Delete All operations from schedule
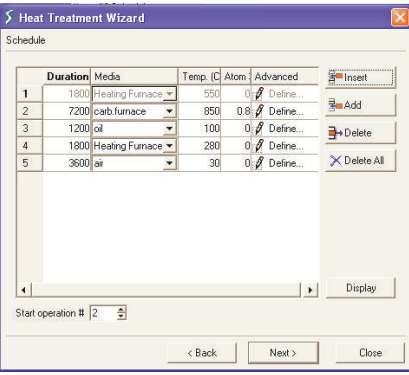409x375 pixels. (360, 161)
